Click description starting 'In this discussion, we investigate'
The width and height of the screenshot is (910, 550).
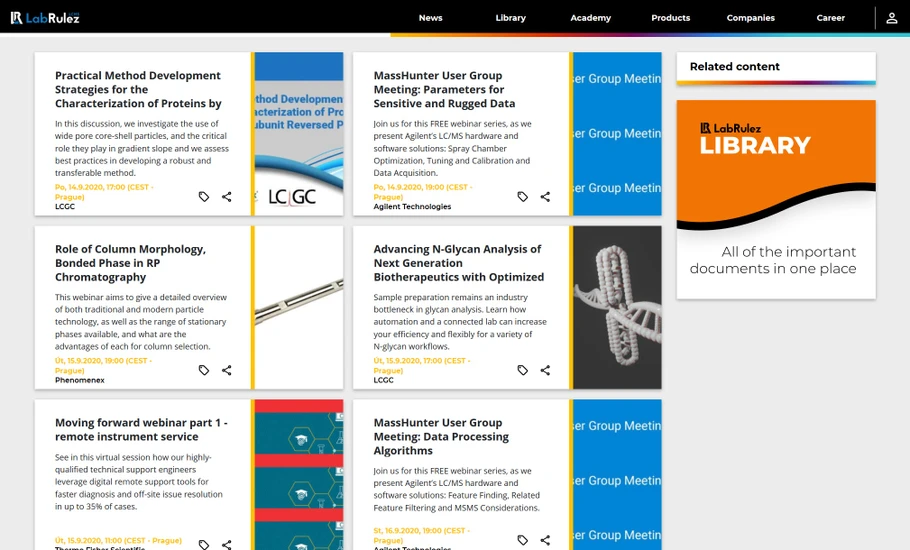(x=142, y=148)
